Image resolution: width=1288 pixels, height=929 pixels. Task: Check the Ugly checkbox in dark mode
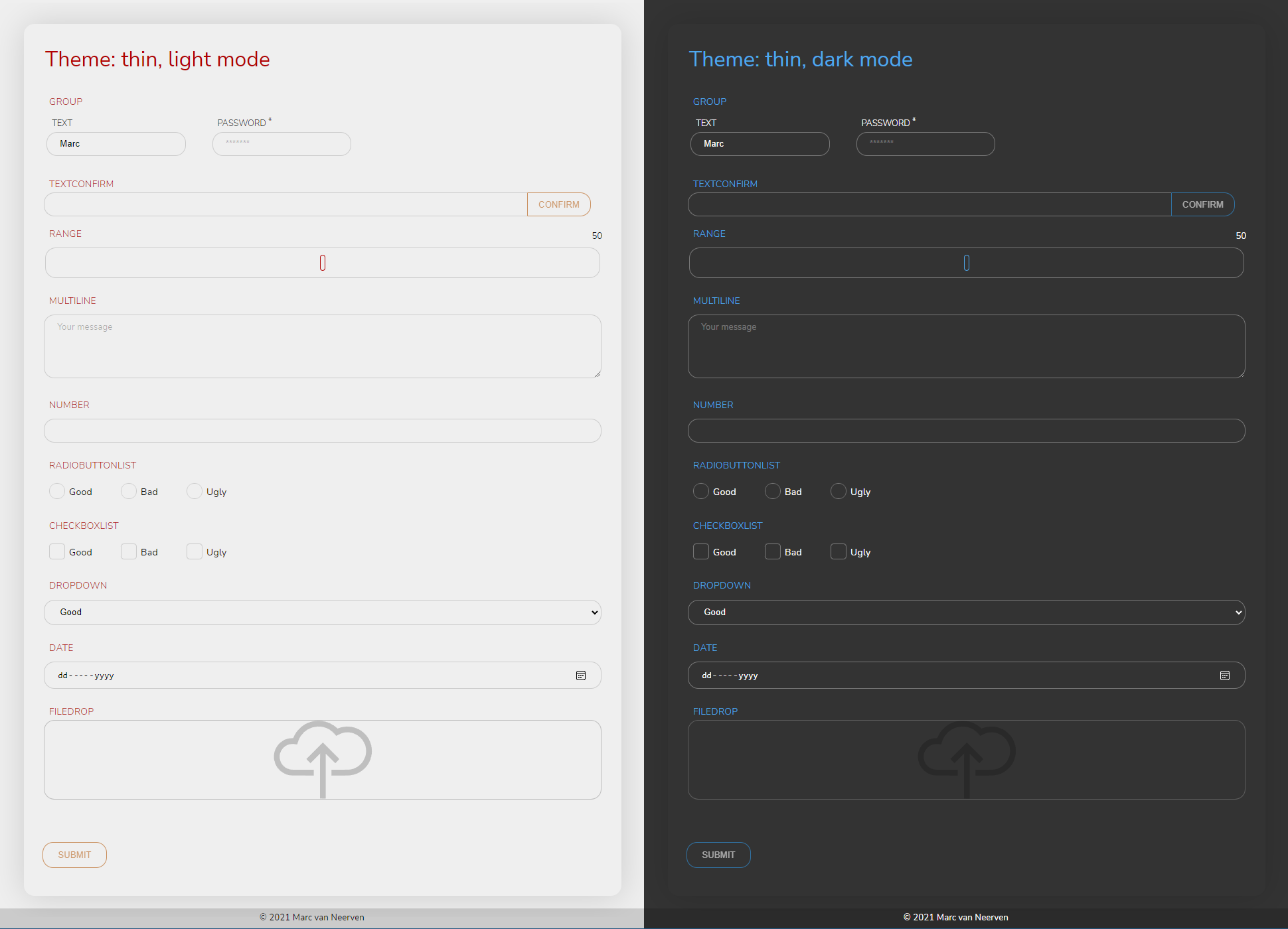[839, 551]
